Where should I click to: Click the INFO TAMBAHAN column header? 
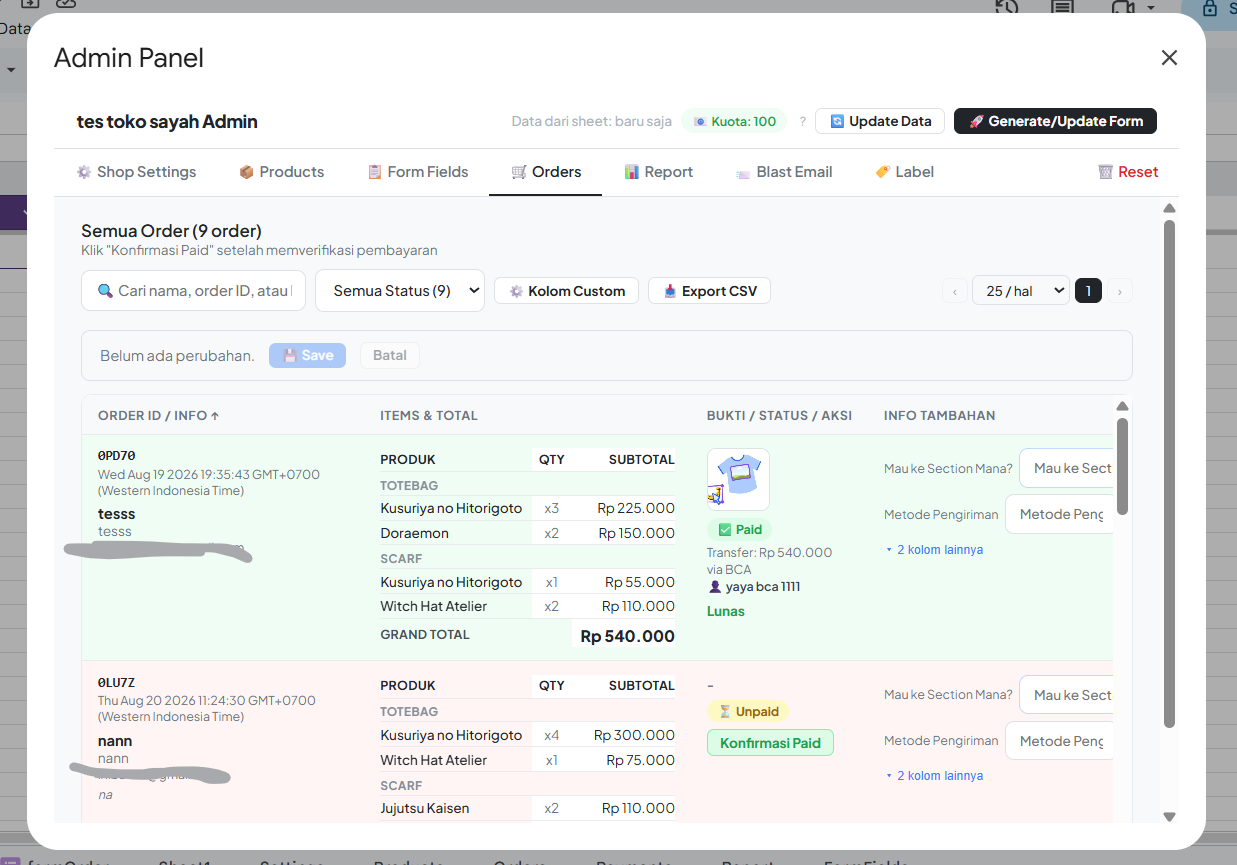[x=939, y=415]
